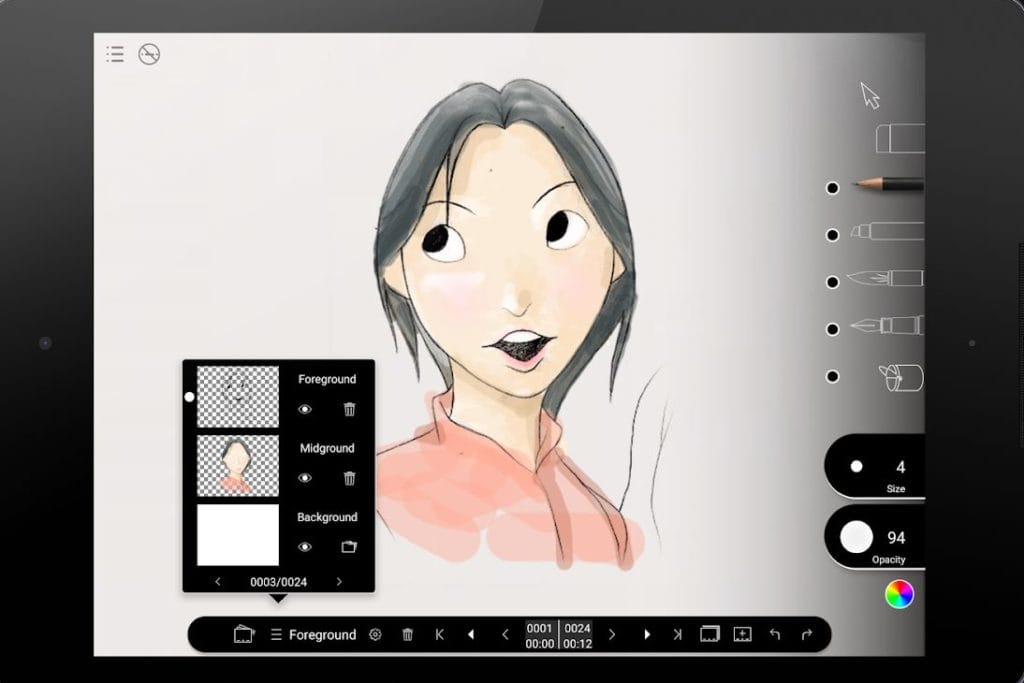Image resolution: width=1024 pixels, height=683 pixels.
Task: Jump to the last frame
Action: [x=677, y=634]
